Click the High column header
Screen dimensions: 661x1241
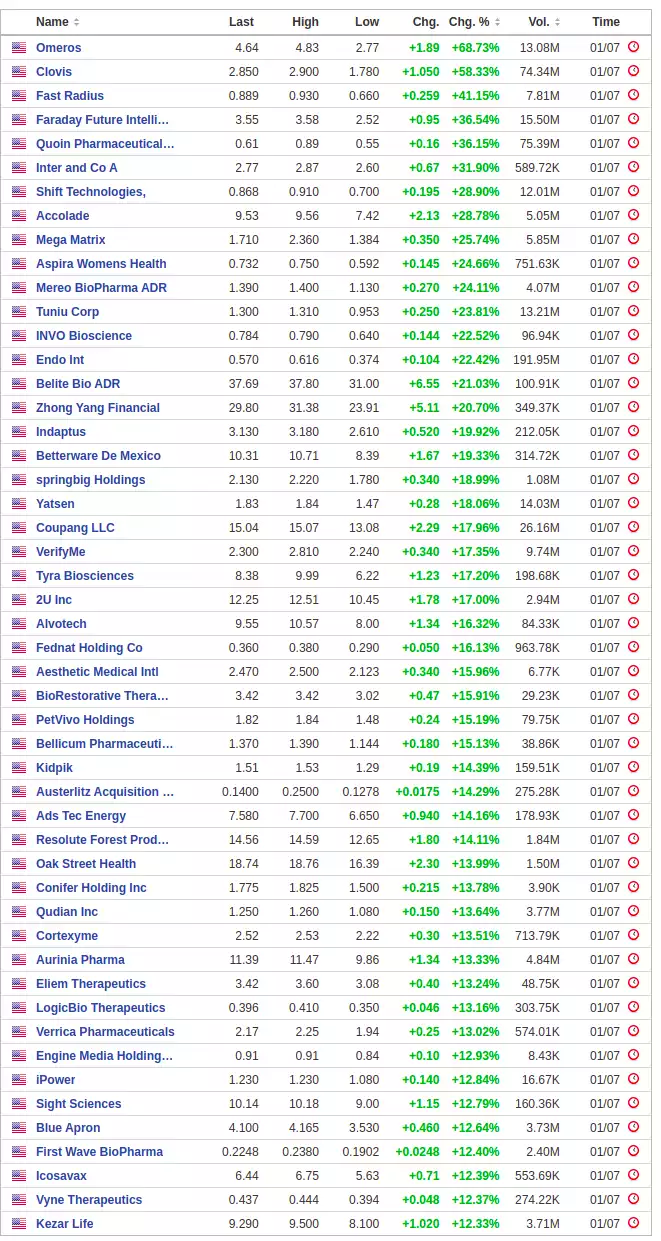[305, 22]
